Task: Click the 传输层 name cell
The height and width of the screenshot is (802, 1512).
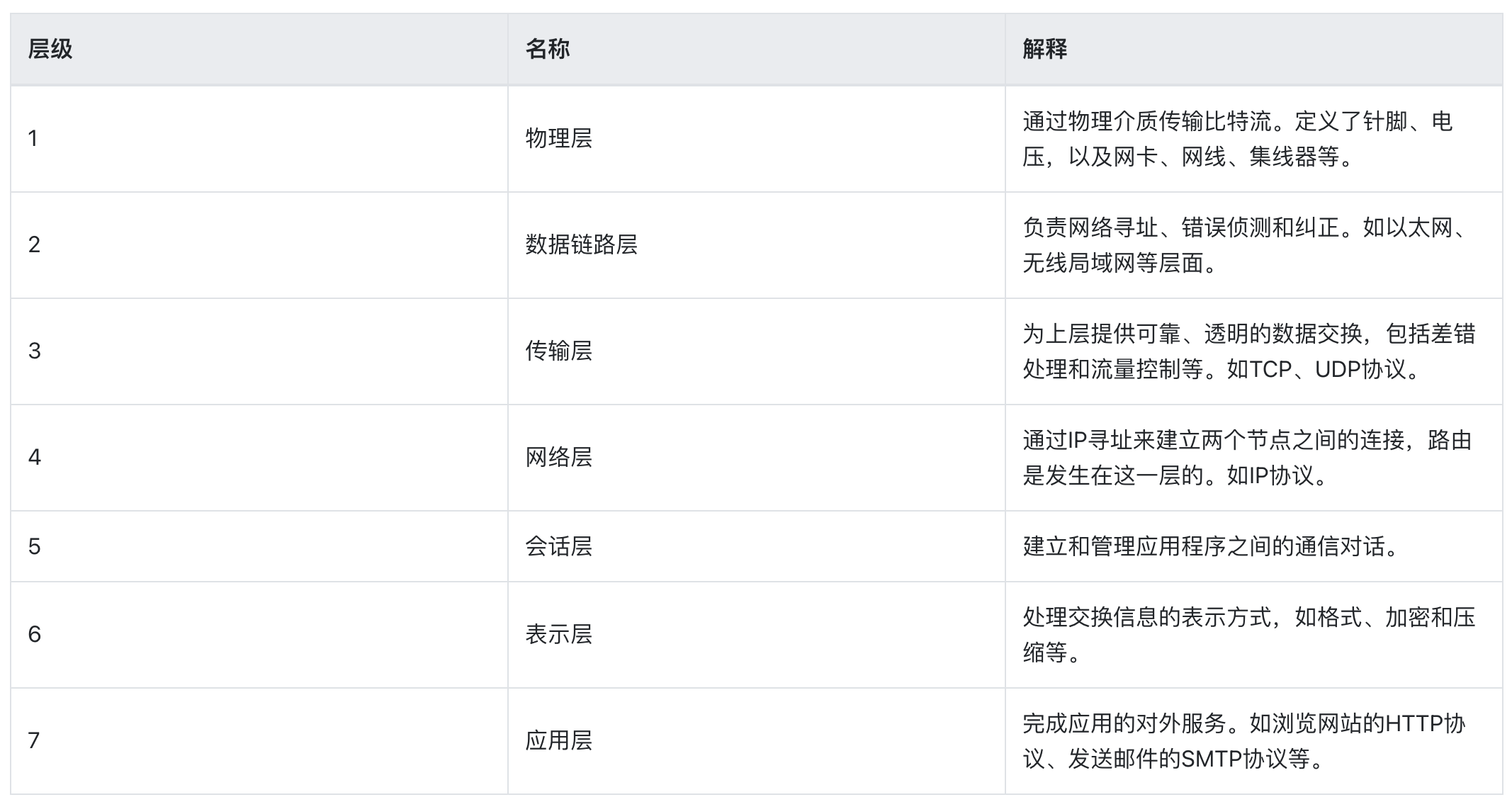Action: (x=559, y=351)
